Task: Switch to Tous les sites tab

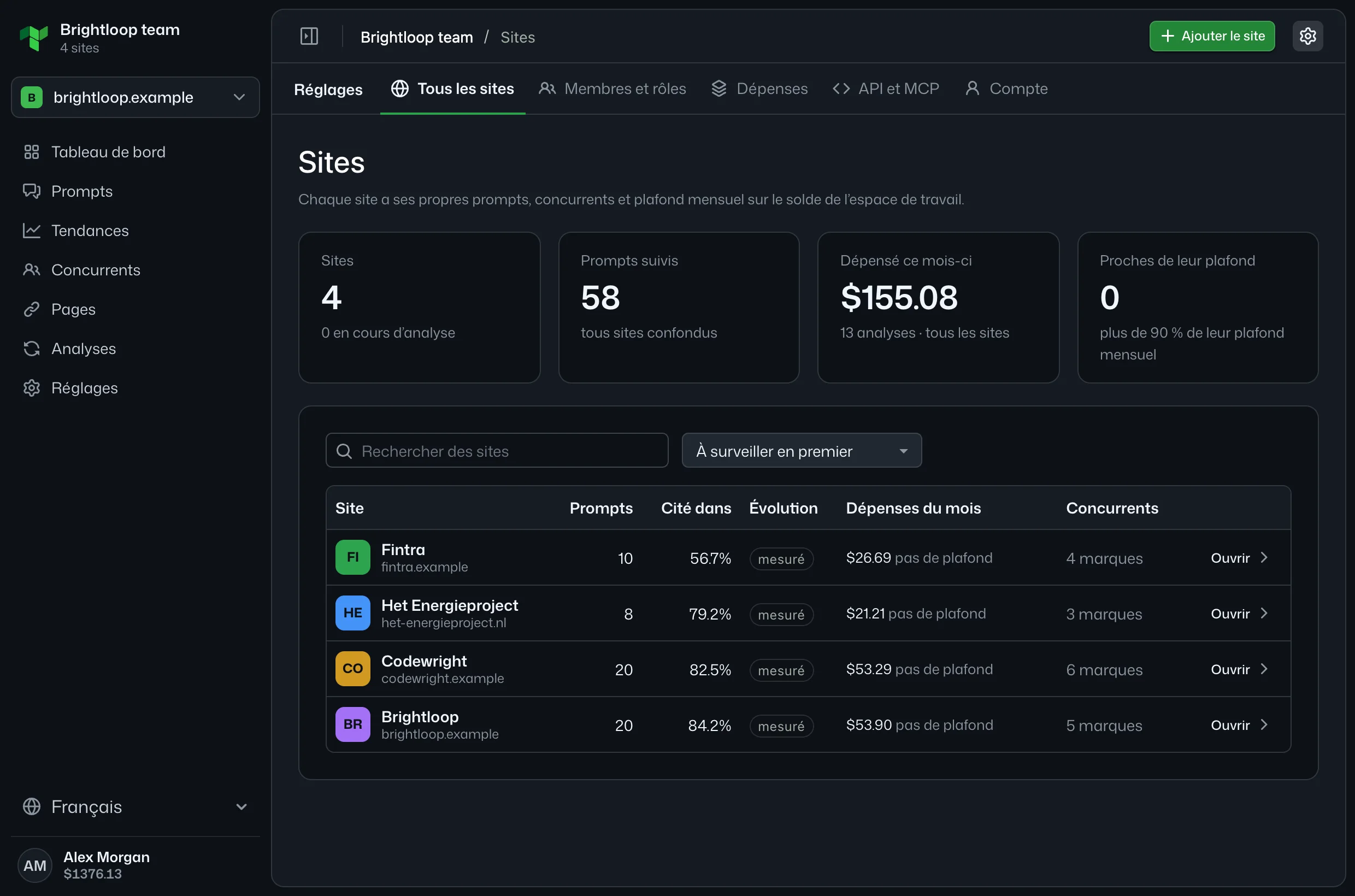Action: [452, 89]
